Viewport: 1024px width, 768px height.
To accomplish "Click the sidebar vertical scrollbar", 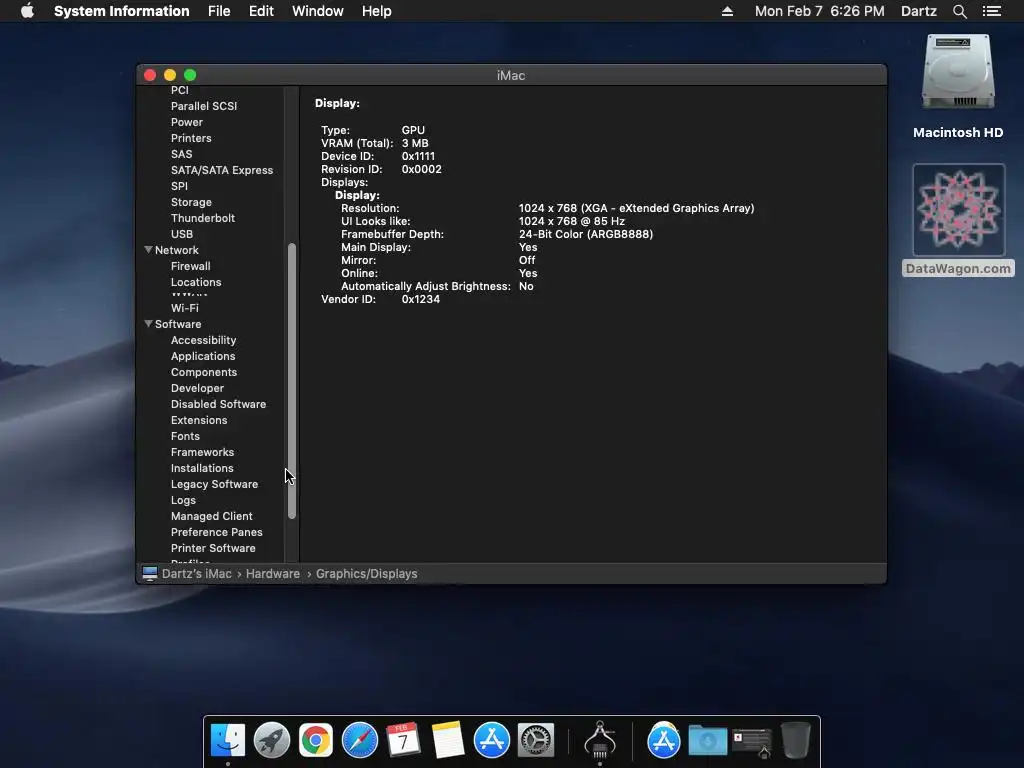I will [x=292, y=381].
